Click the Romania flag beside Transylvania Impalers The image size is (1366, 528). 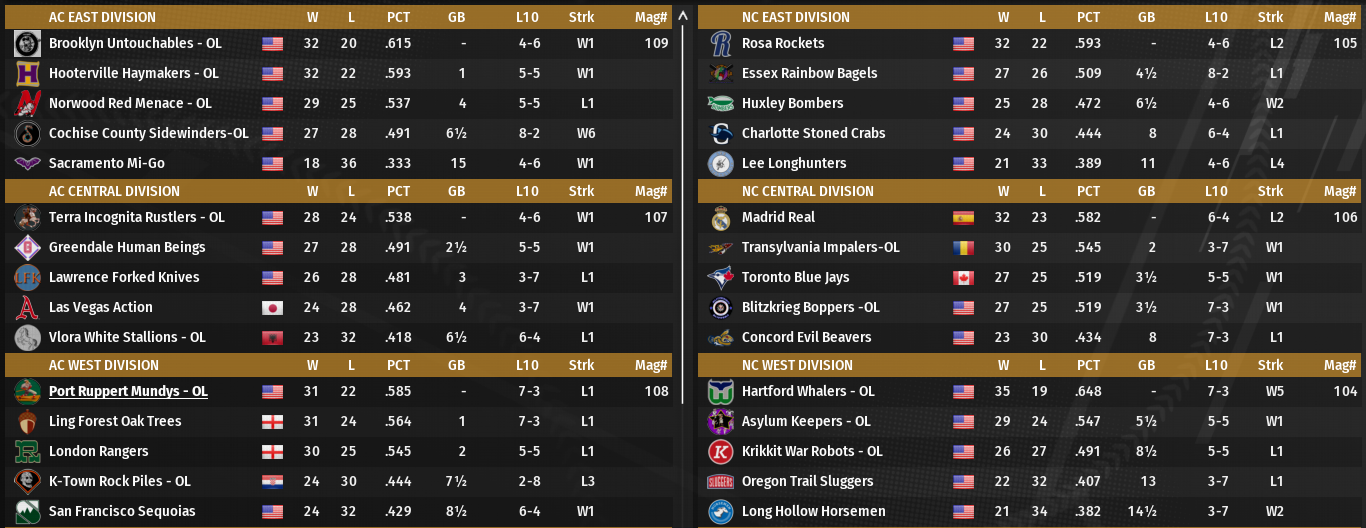963,248
